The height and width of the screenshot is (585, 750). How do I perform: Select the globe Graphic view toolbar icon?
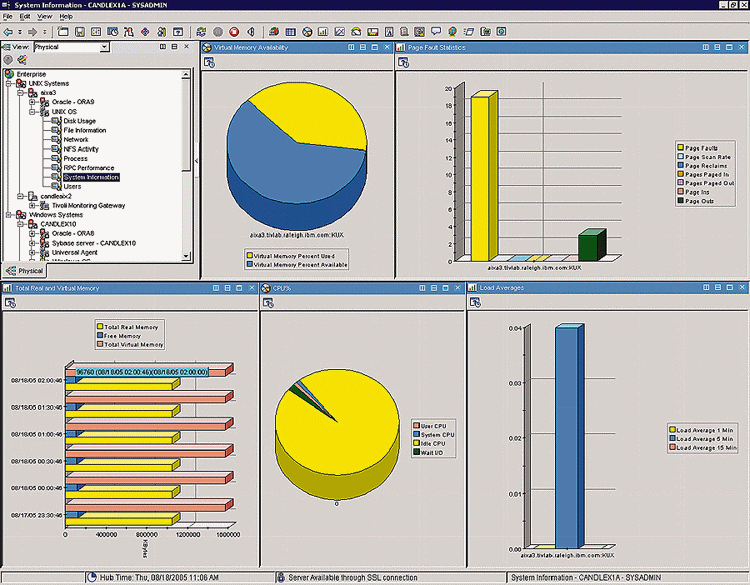(452, 32)
